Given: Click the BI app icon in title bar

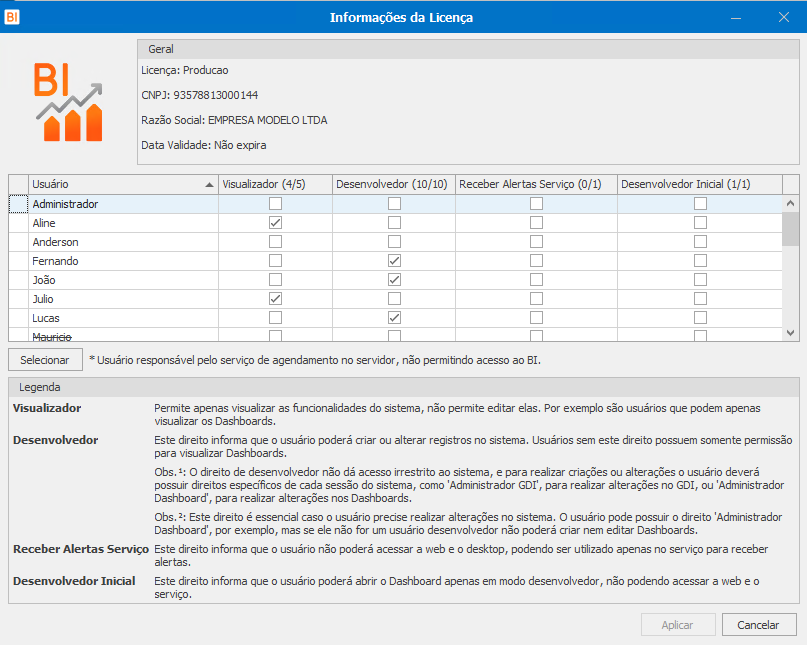Looking at the screenshot, I should 12,17.
